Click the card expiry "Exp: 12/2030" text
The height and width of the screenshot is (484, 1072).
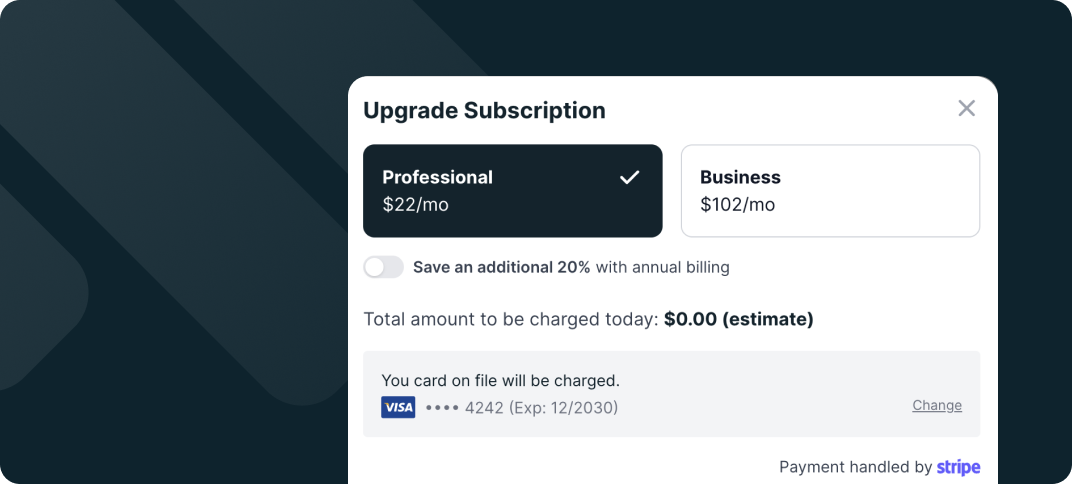point(563,408)
